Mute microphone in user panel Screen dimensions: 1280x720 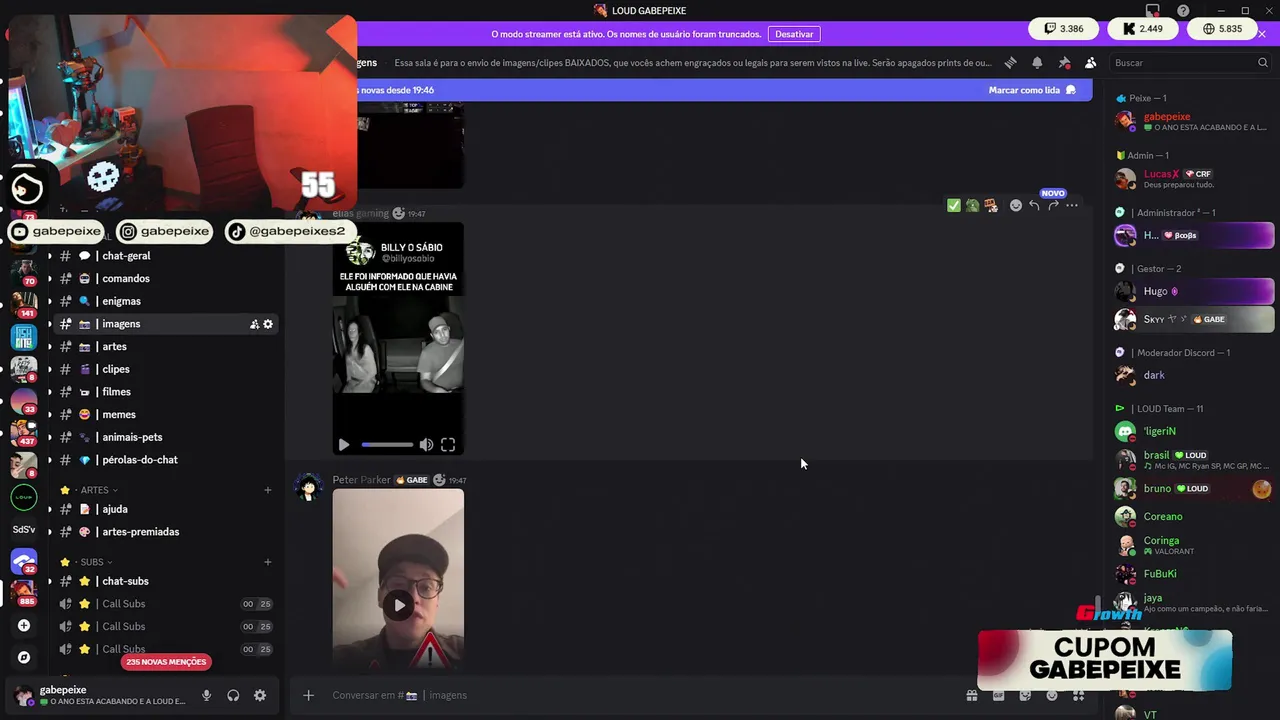(x=206, y=695)
